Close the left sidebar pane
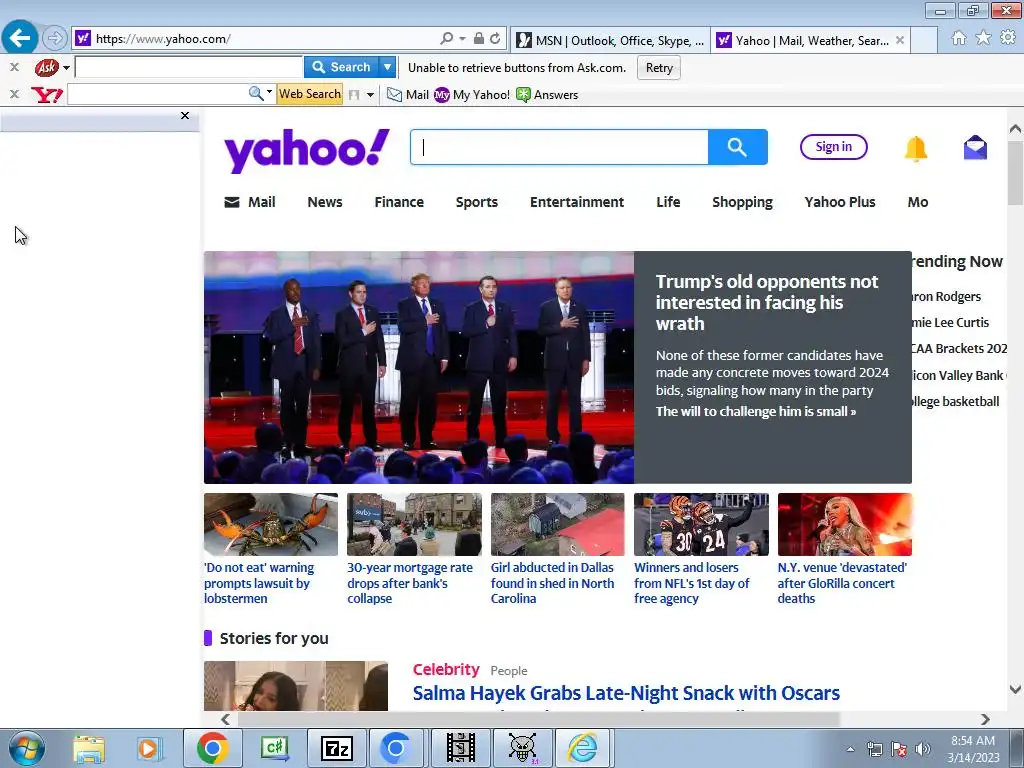The width and height of the screenshot is (1024, 768). tap(185, 116)
